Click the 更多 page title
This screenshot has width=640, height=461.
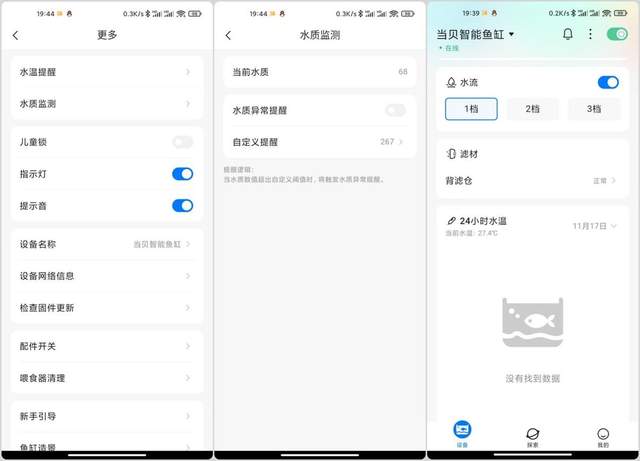coord(107,35)
